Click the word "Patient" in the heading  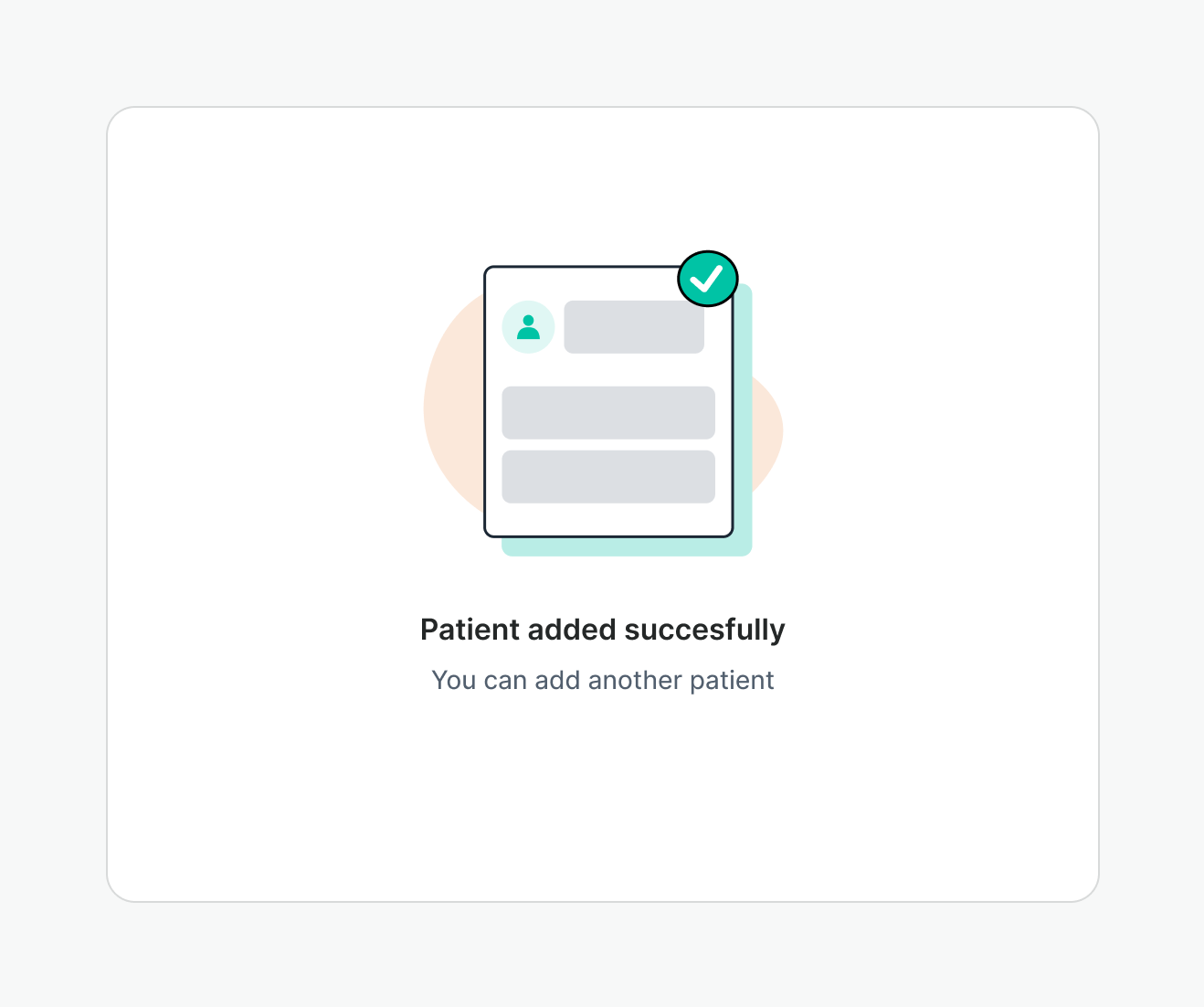(470, 630)
